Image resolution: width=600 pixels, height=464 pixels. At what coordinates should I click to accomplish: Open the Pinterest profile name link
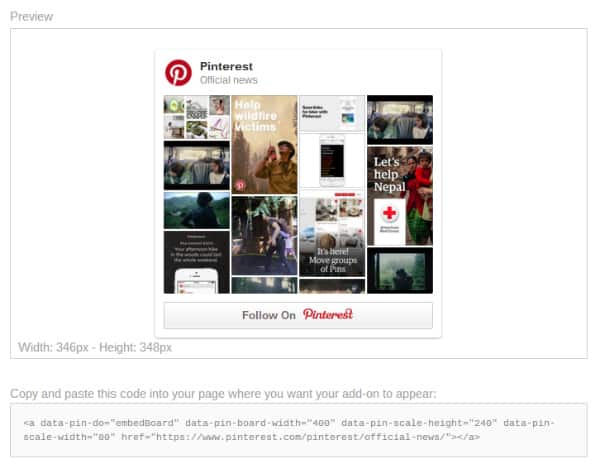pyautogui.click(x=226, y=66)
